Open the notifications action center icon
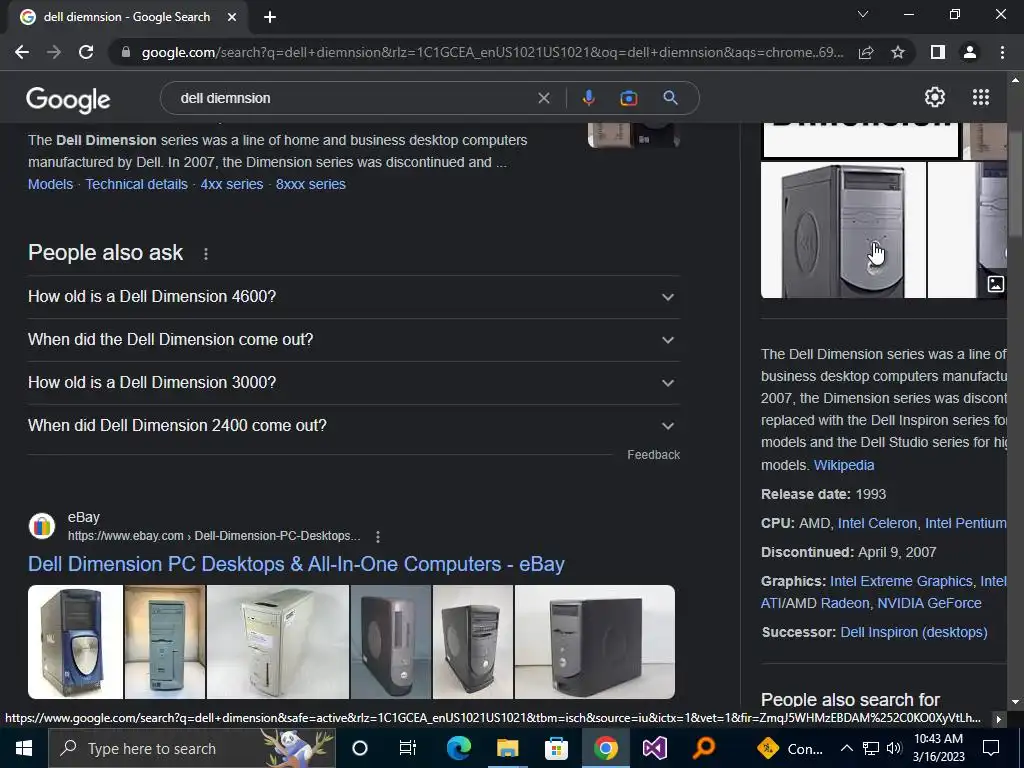 click(x=991, y=748)
